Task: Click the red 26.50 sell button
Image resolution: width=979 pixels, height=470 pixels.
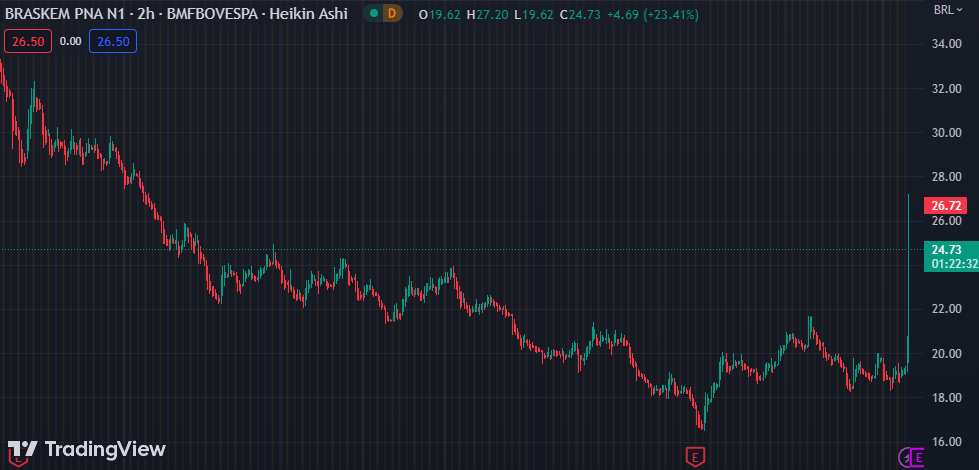Action: coord(27,41)
